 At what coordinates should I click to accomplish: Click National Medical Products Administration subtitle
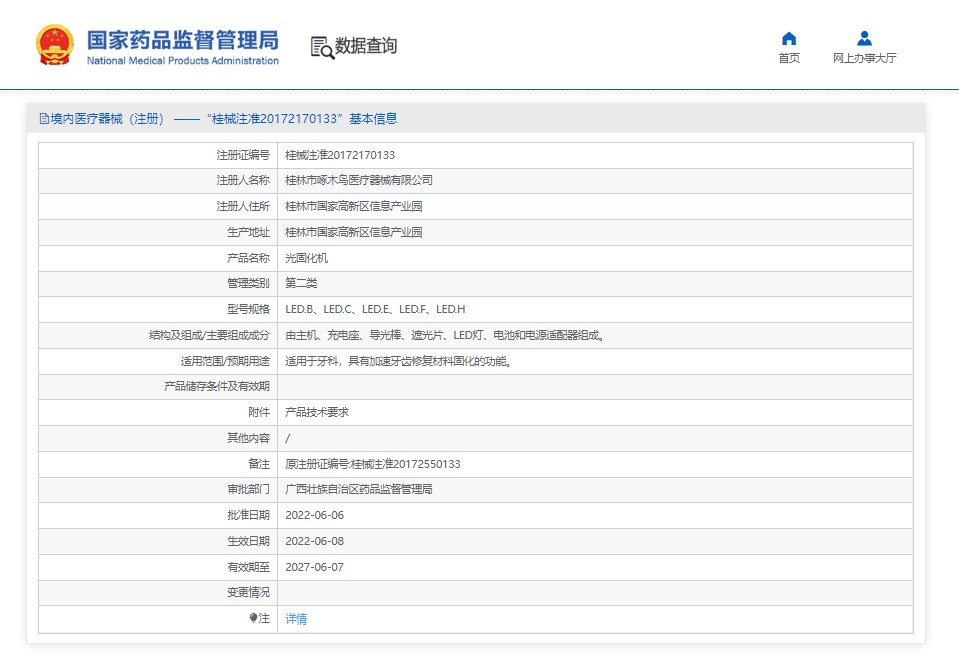[x=183, y=61]
